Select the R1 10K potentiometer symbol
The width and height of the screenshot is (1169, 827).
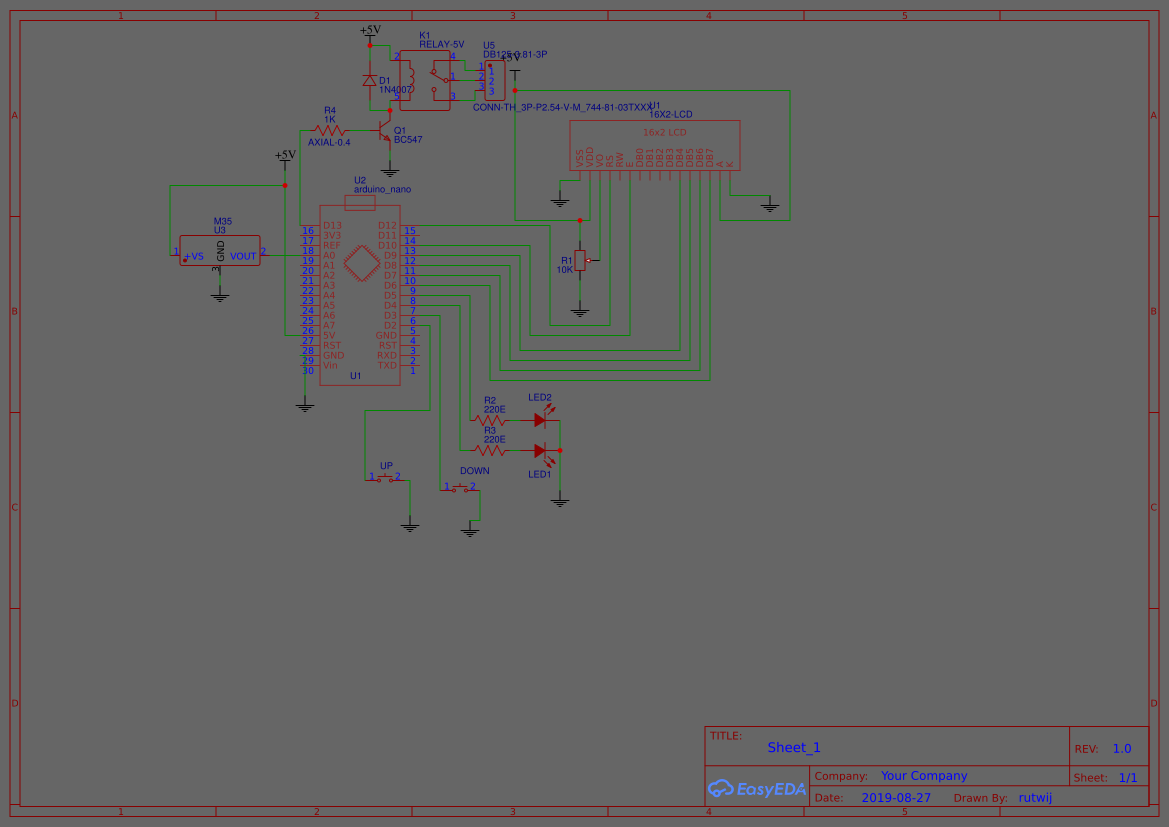(x=580, y=260)
